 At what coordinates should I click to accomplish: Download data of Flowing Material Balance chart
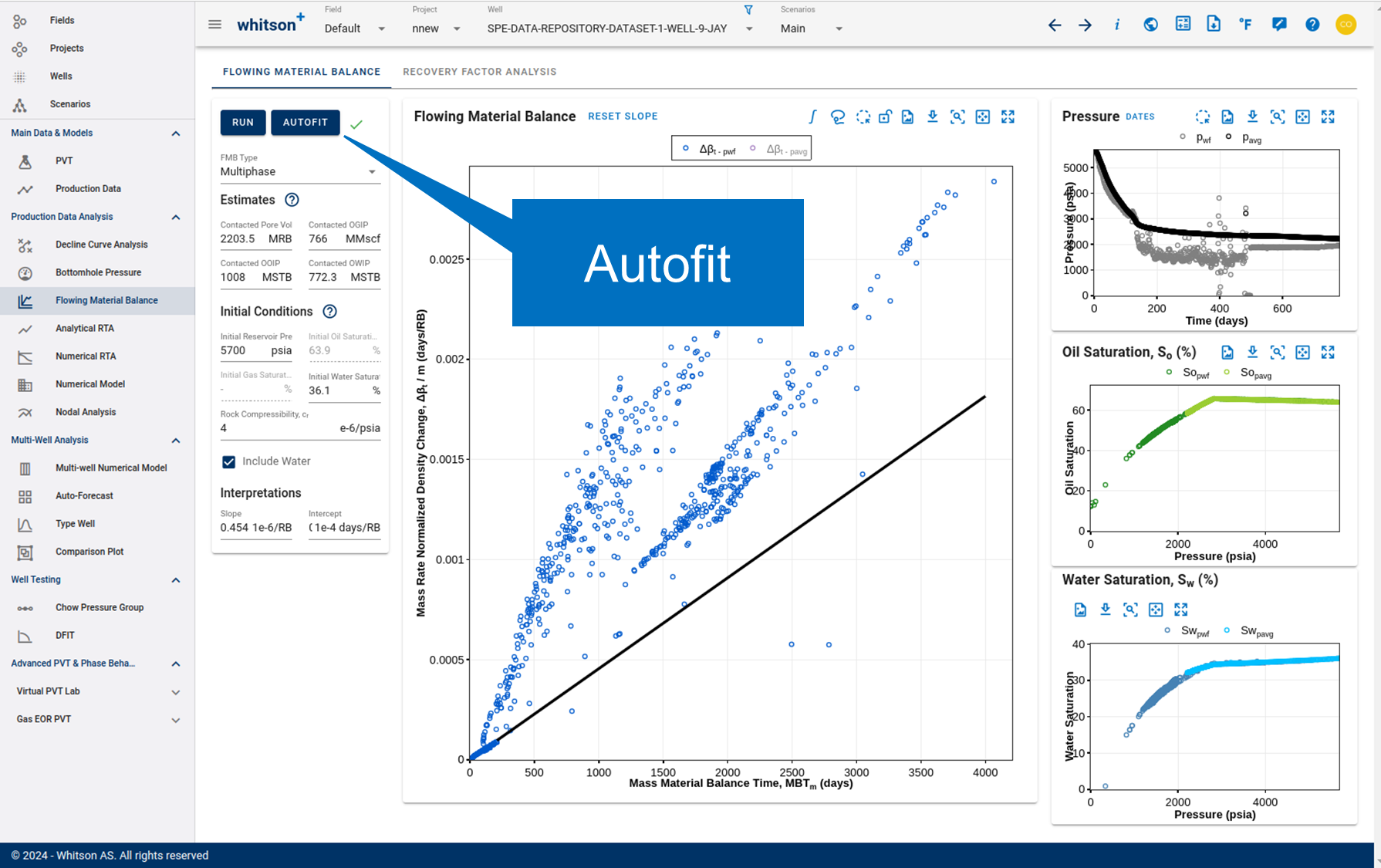933,117
